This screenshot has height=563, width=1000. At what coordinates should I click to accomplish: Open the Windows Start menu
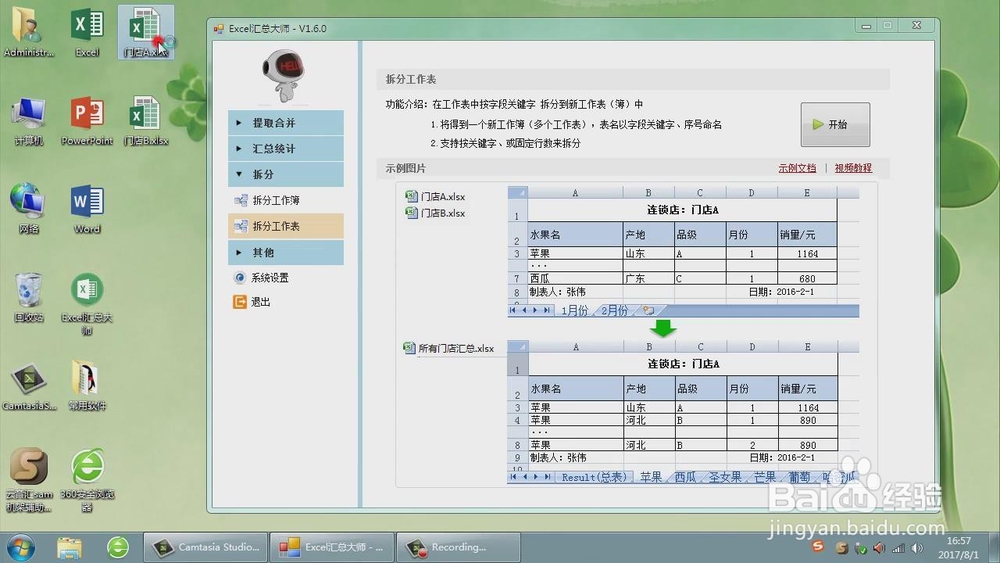[x=20, y=548]
